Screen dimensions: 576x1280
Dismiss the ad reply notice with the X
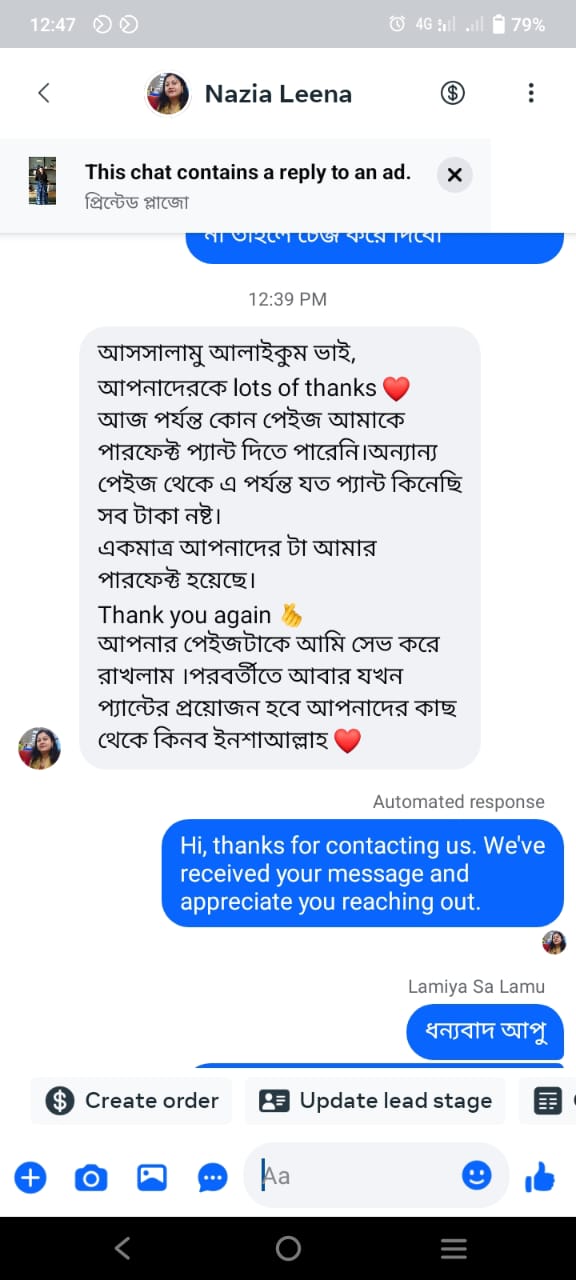[x=455, y=175]
